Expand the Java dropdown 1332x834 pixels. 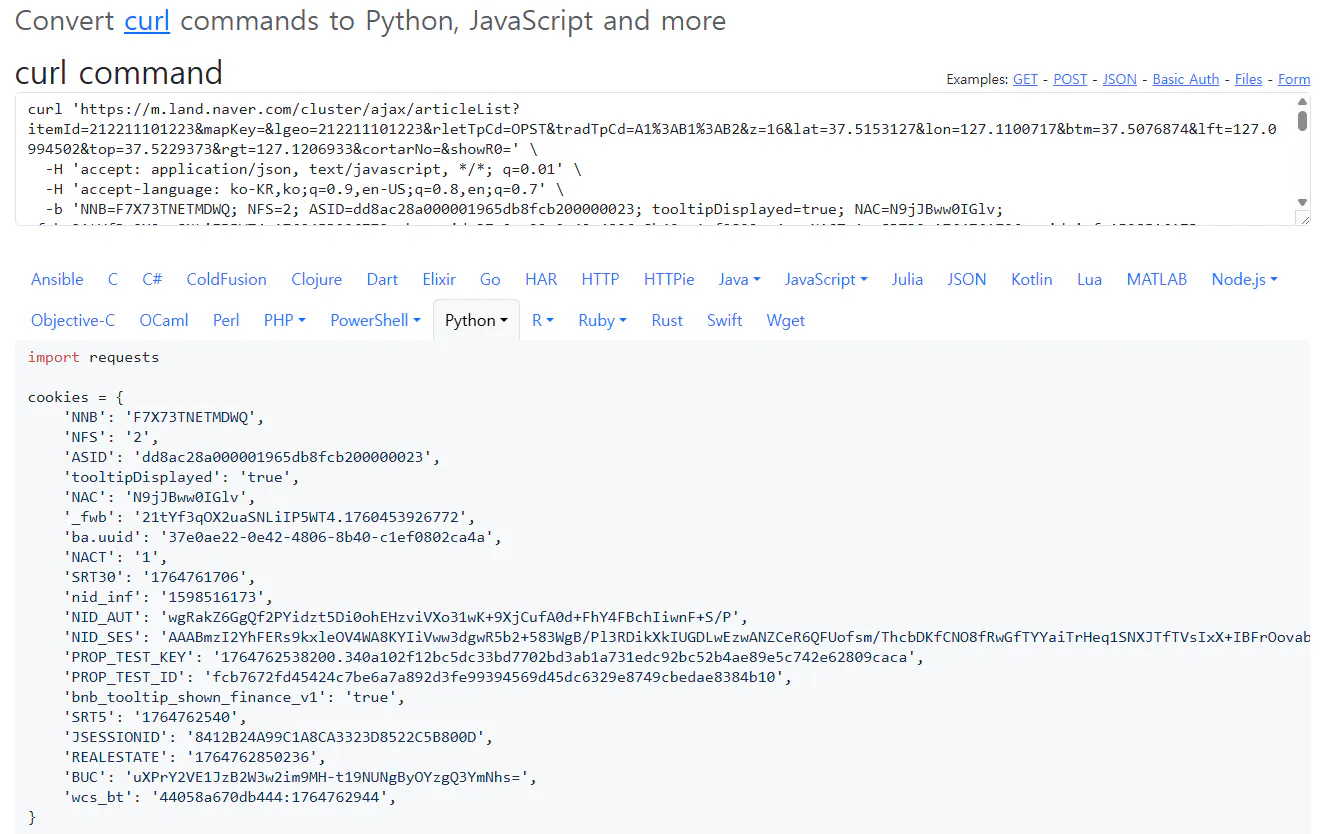(739, 279)
